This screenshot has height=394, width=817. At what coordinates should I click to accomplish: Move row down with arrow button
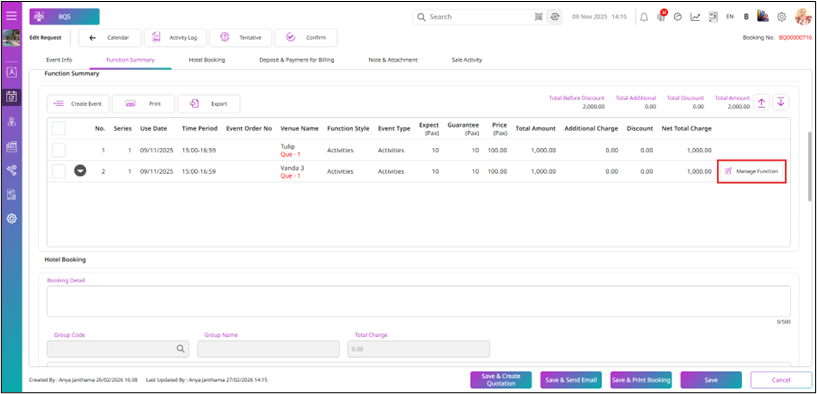click(x=781, y=103)
